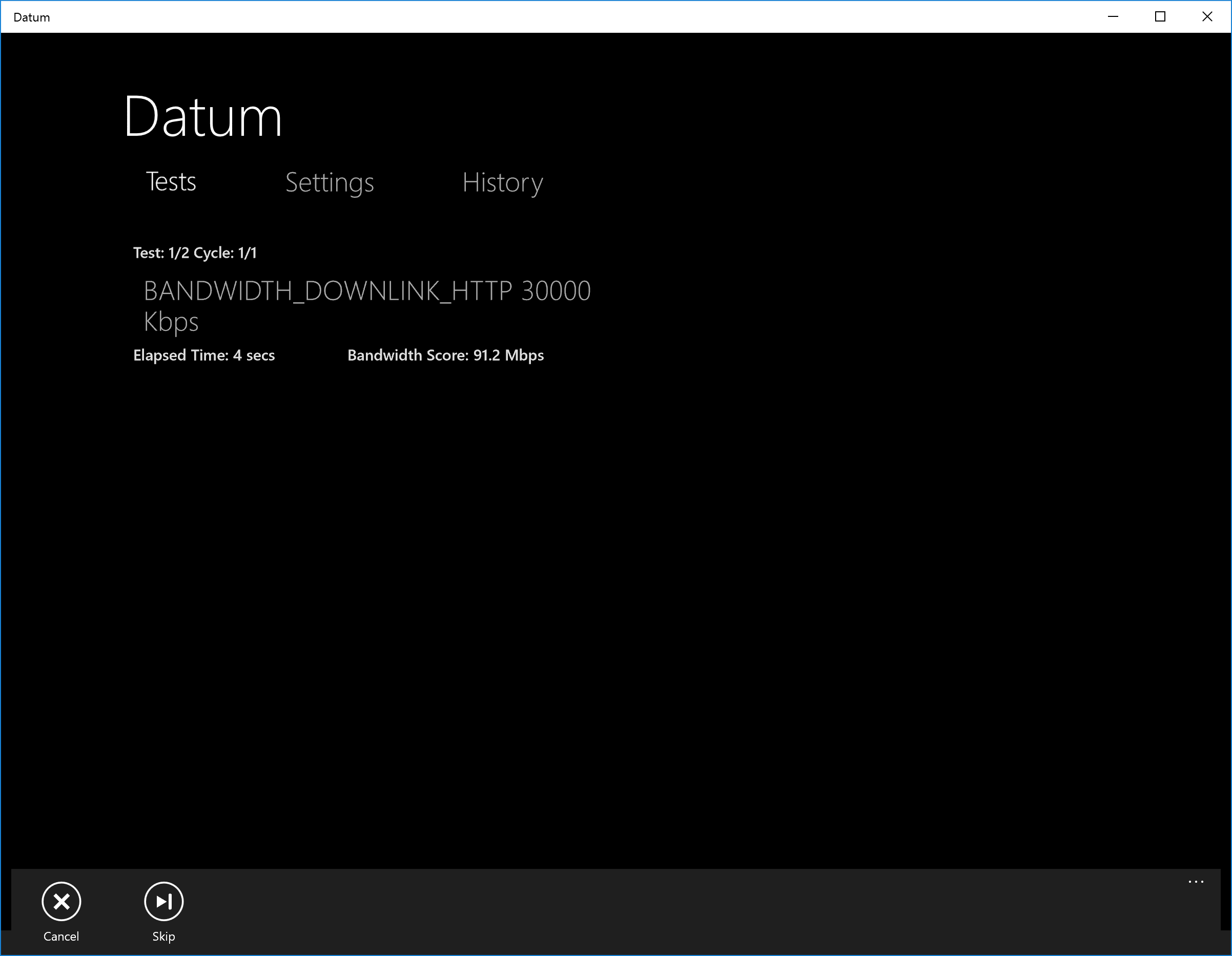Click the Kbps unit text line
1232x956 pixels.
tap(171, 322)
